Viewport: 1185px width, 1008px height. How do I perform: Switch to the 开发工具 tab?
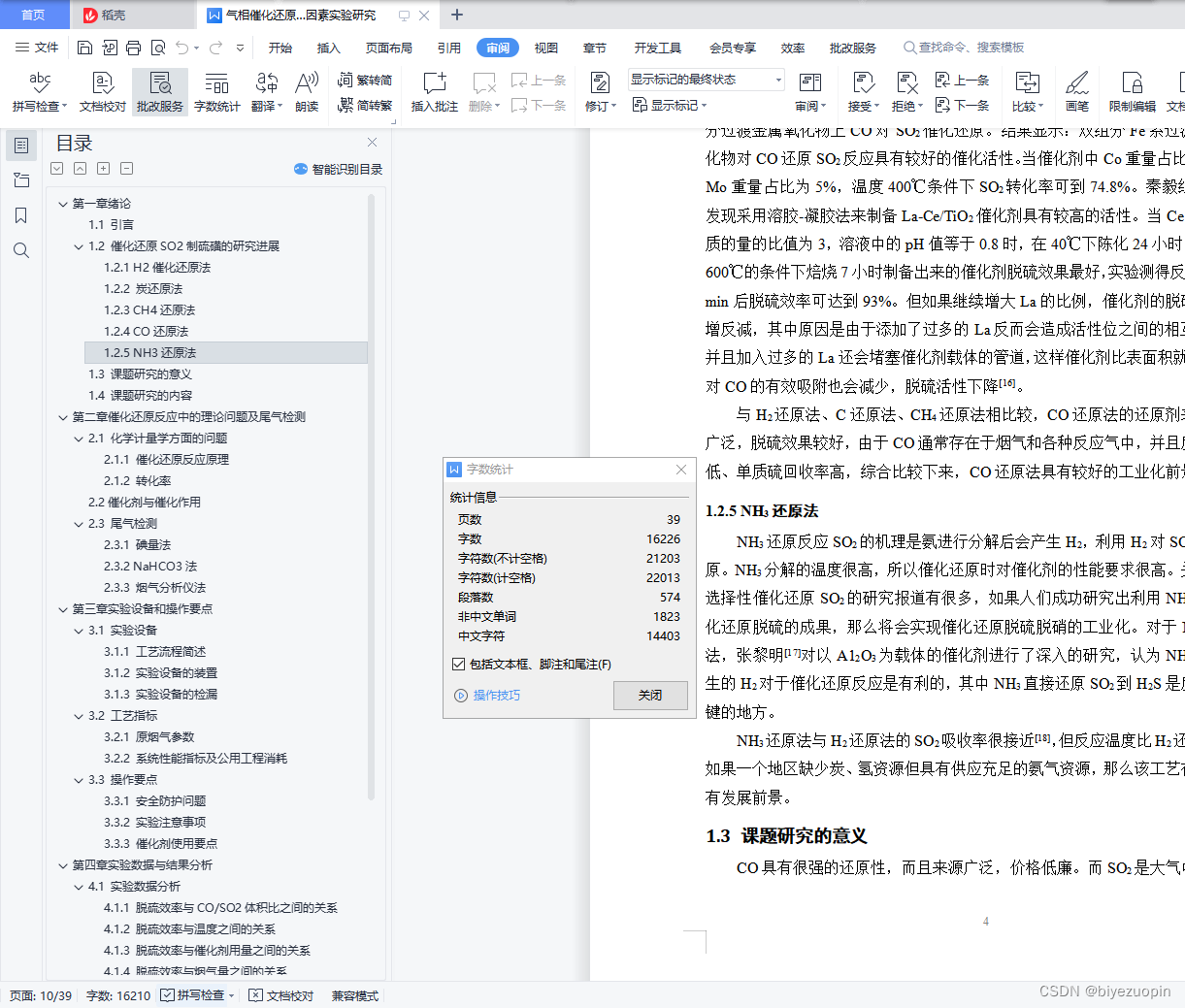click(x=658, y=48)
